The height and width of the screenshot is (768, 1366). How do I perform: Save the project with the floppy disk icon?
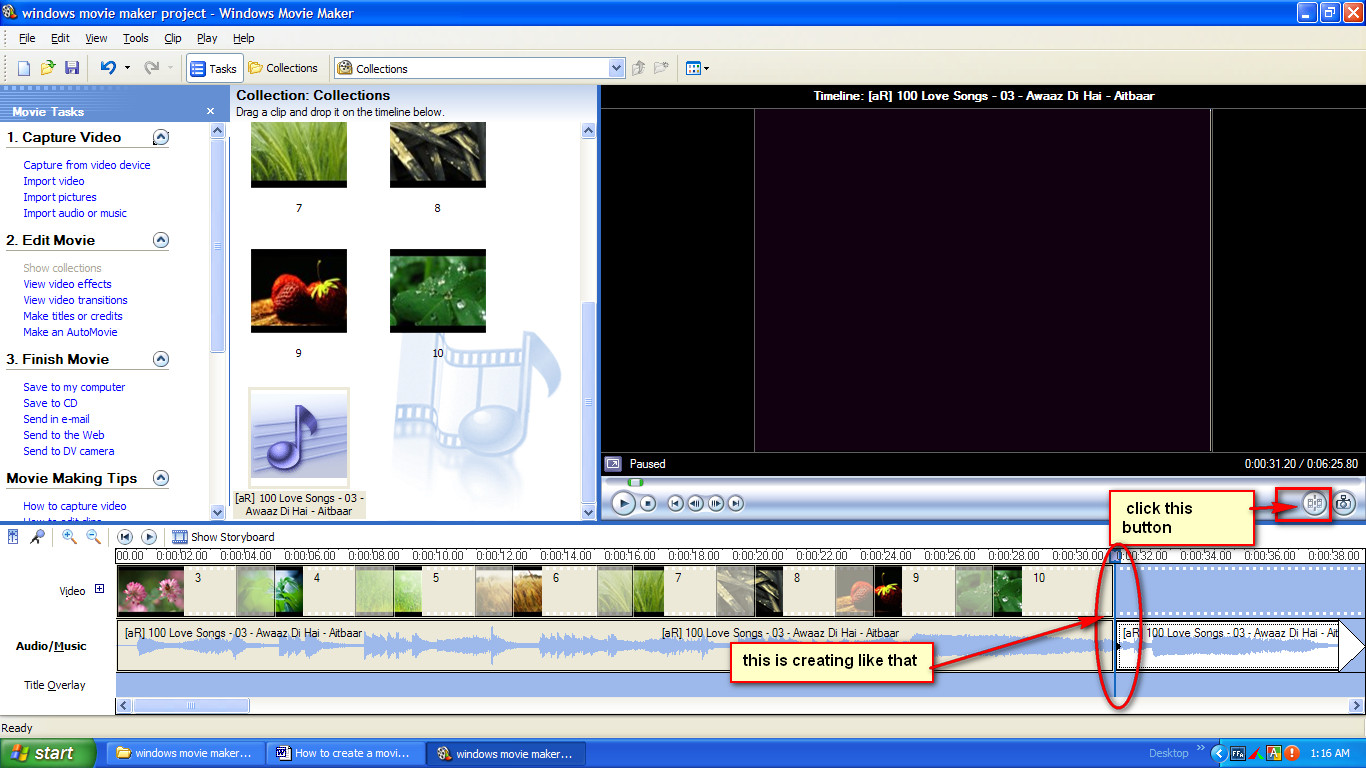[x=72, y=68]
